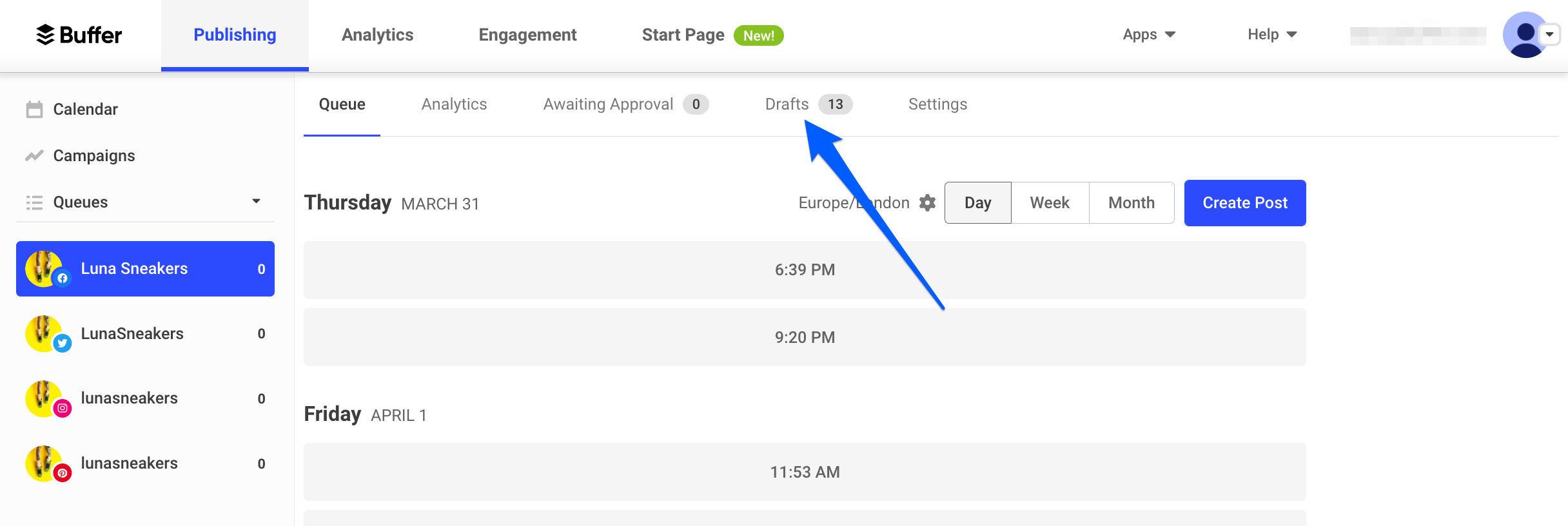
Task: Click the LunaSneakers Twitter avatar
Action: coord(44,334)
